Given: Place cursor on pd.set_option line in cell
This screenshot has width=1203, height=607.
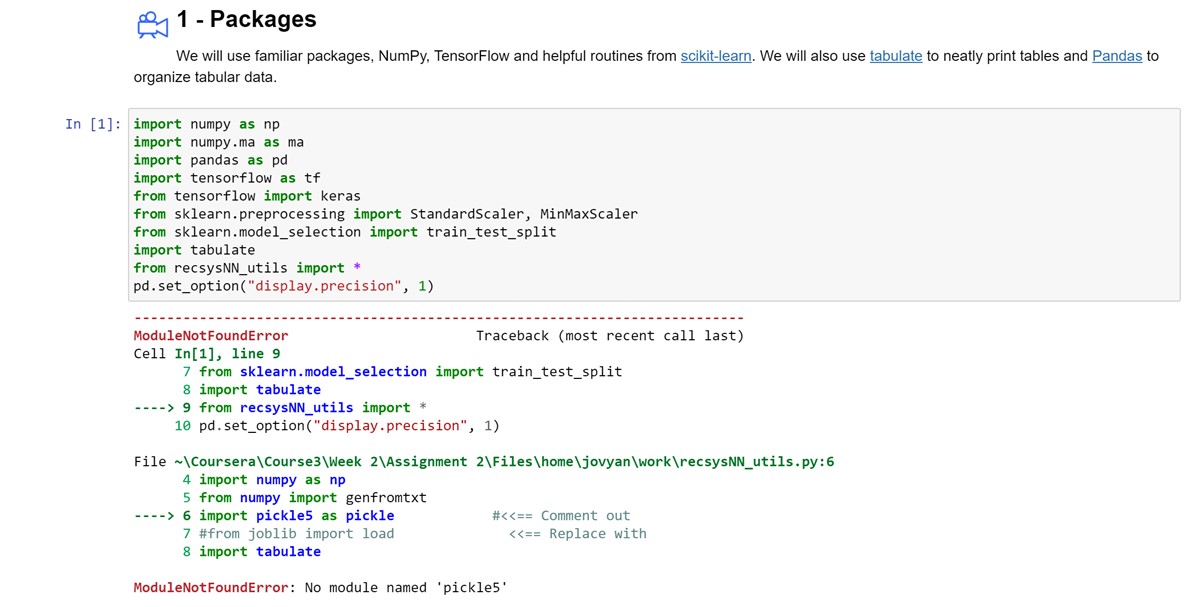Looking at the screenshot, I should [284, 286].
